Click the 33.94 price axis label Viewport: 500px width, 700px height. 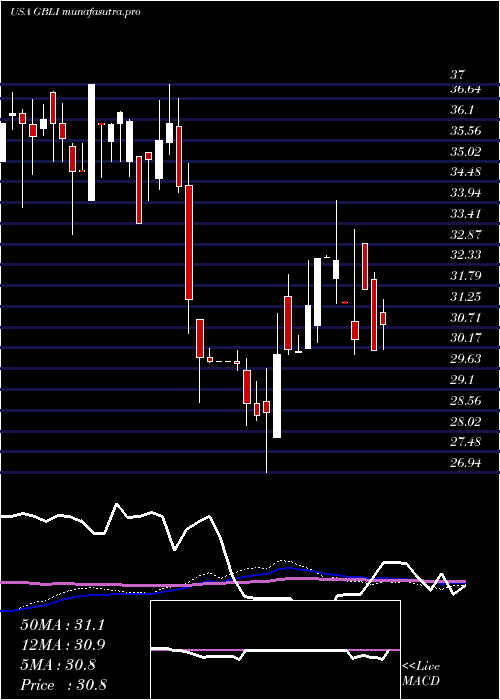click(x=466, y=193)
